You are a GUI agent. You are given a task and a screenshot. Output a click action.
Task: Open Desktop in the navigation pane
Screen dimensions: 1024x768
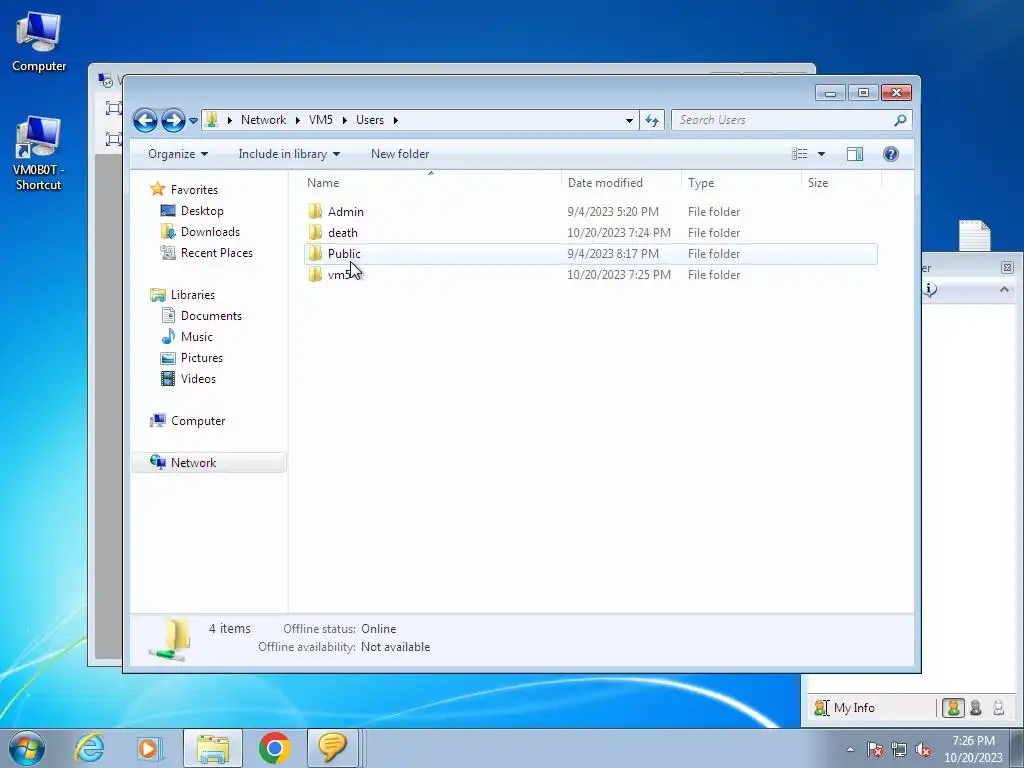(x=202, y=211)
